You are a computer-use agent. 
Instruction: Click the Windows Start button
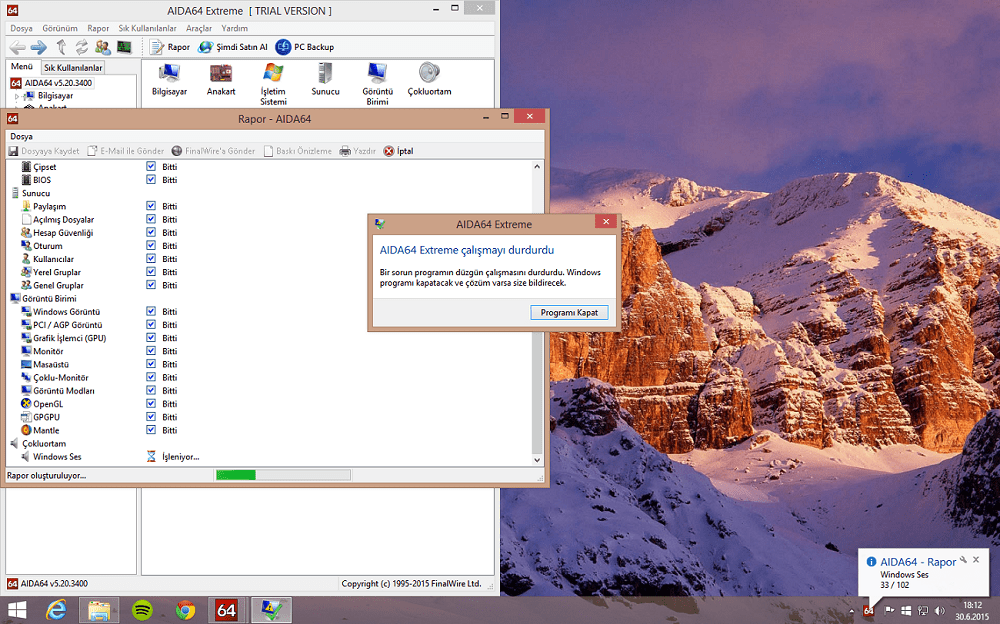(x=17, y=611)
